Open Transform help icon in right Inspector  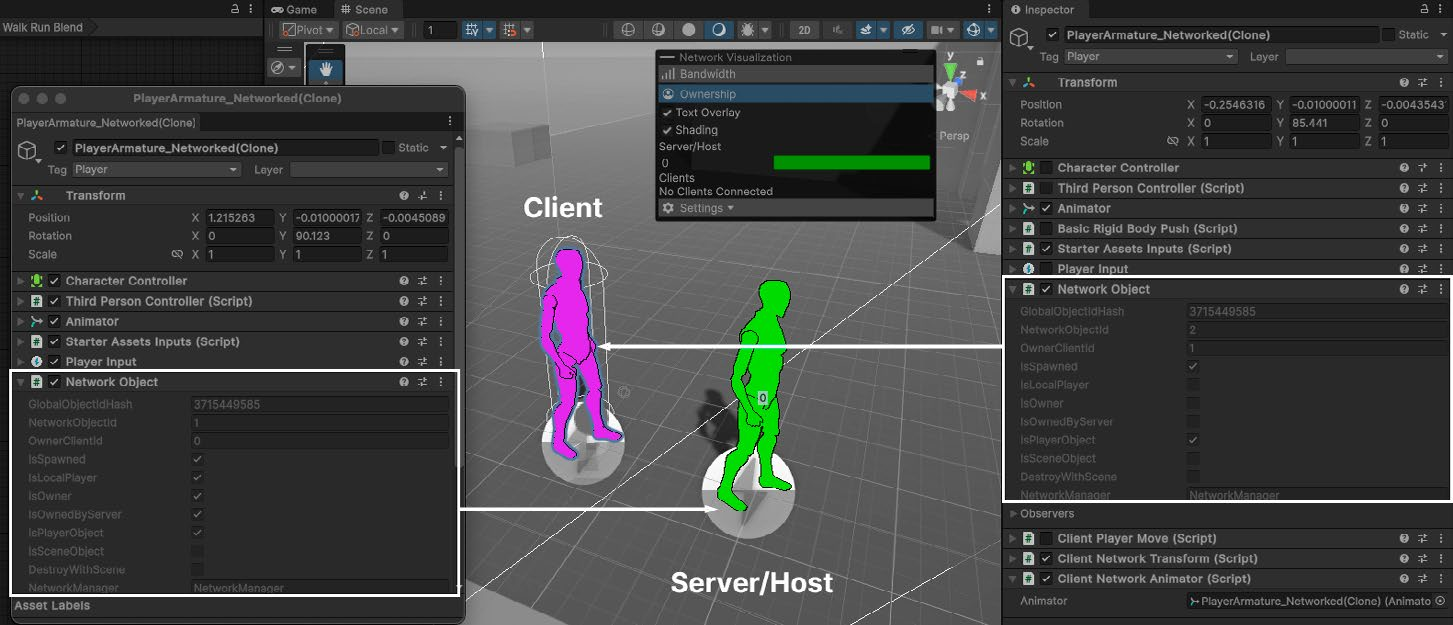coord(1404,83)
